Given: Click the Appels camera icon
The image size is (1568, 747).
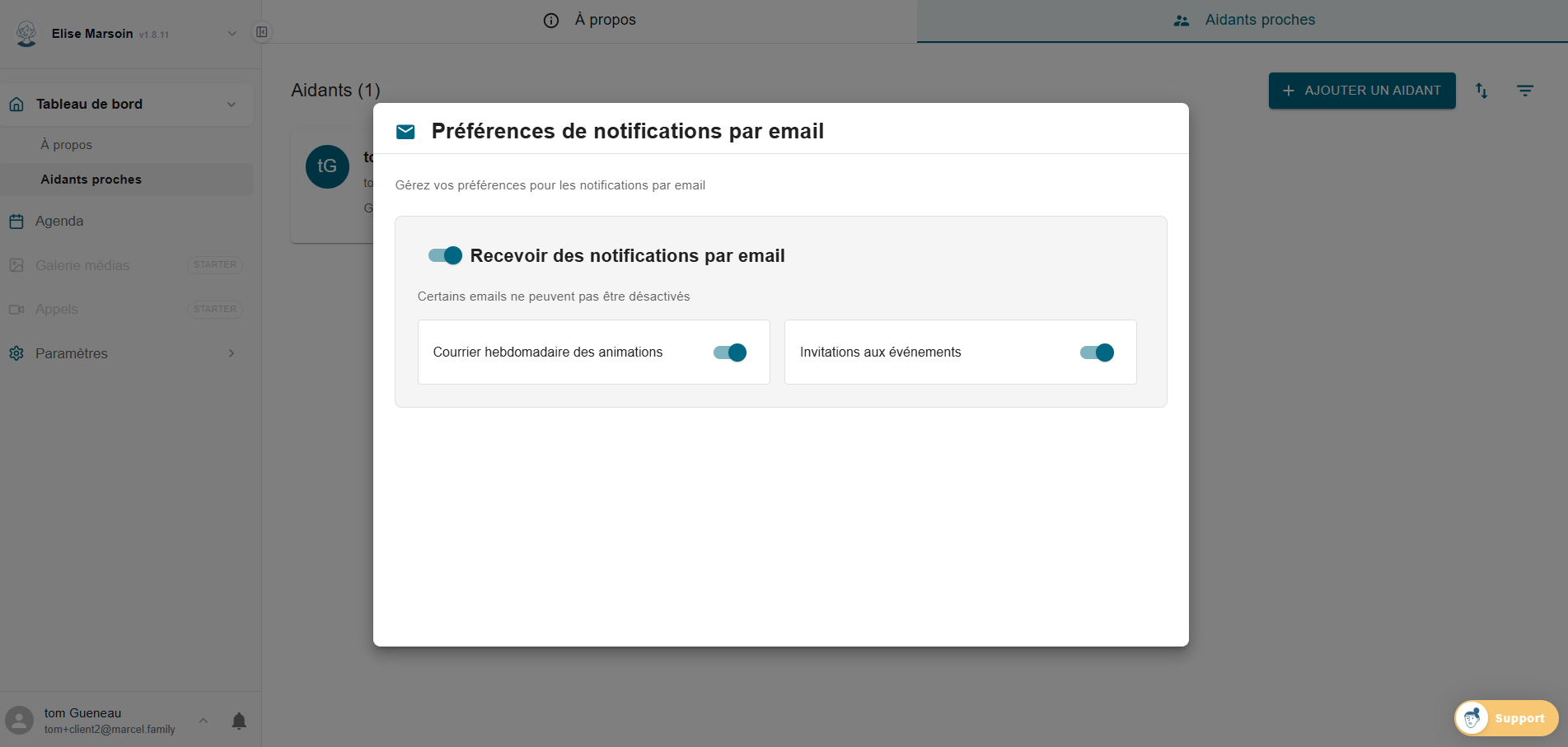Looking at the screenshot, I should [x=16, y=309].
